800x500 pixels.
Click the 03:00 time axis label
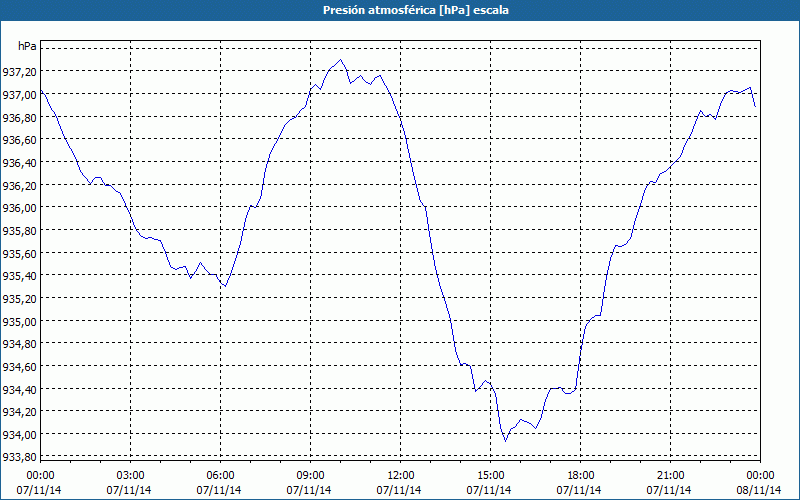tap(131, 476)
